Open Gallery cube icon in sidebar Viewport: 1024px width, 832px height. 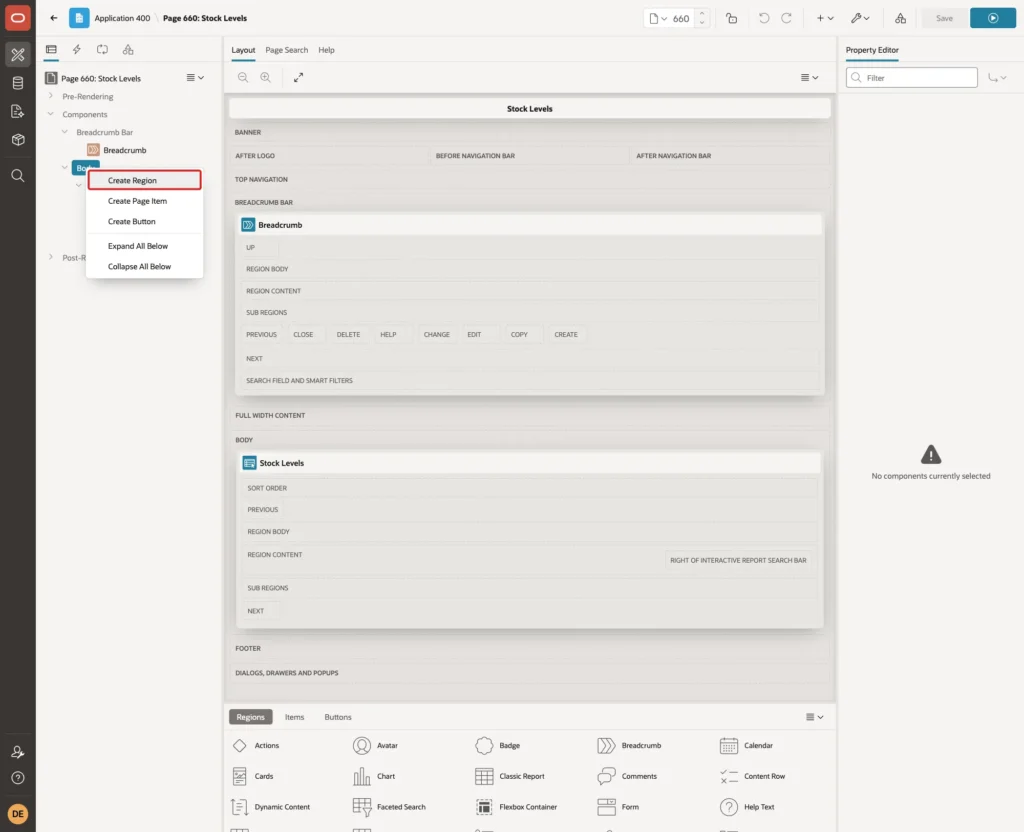[18, 140]
